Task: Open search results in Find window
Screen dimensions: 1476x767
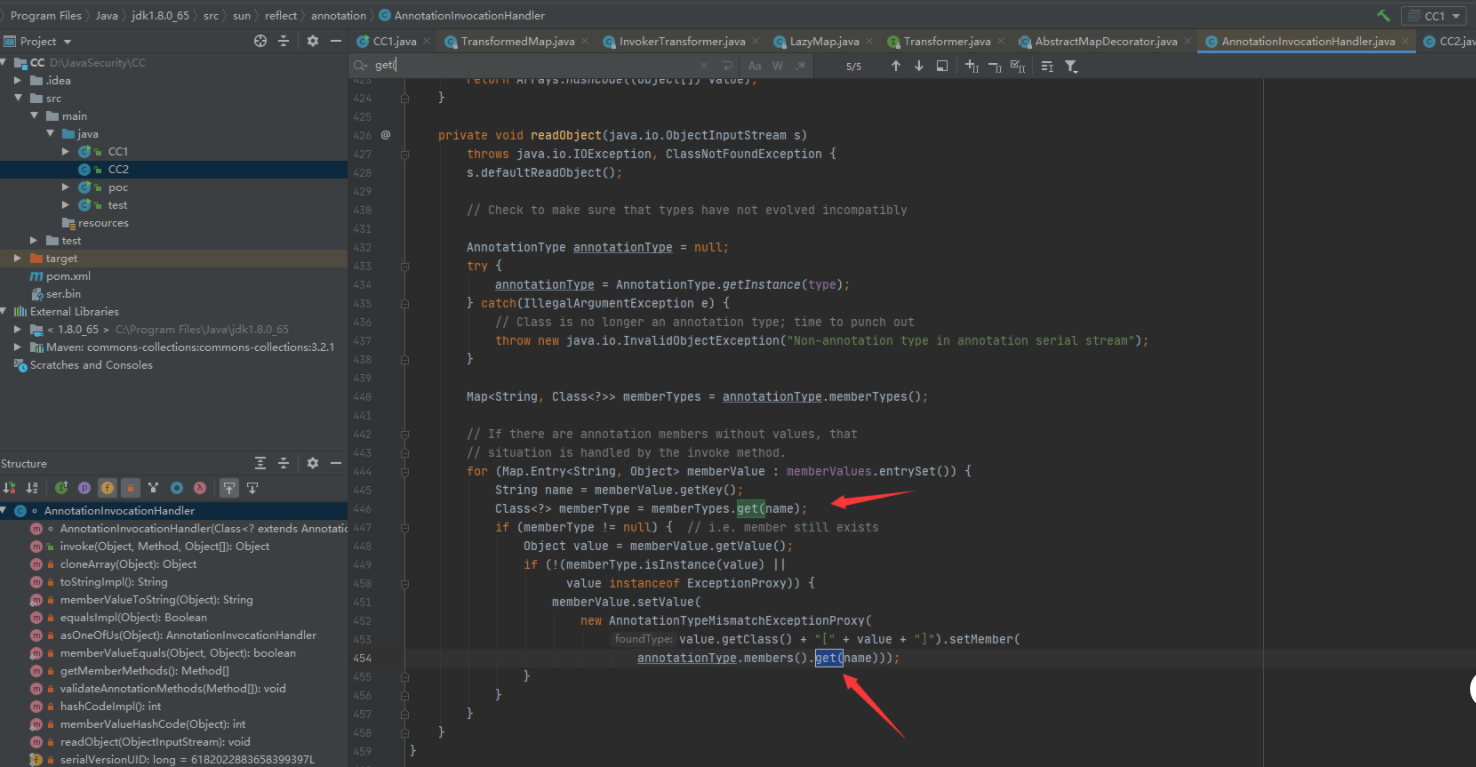Action: pos(942,65)
